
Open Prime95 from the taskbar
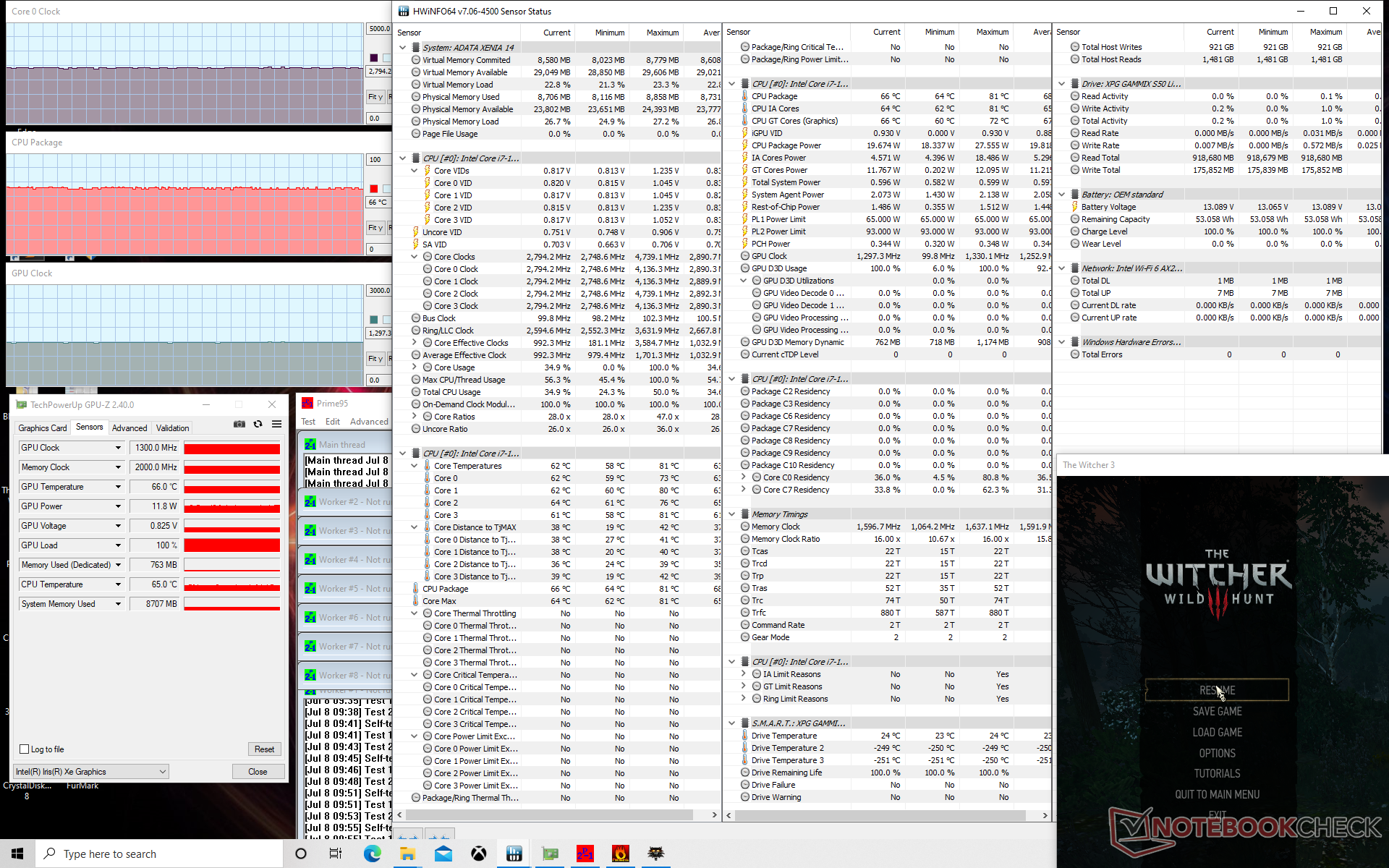point(585,854)
